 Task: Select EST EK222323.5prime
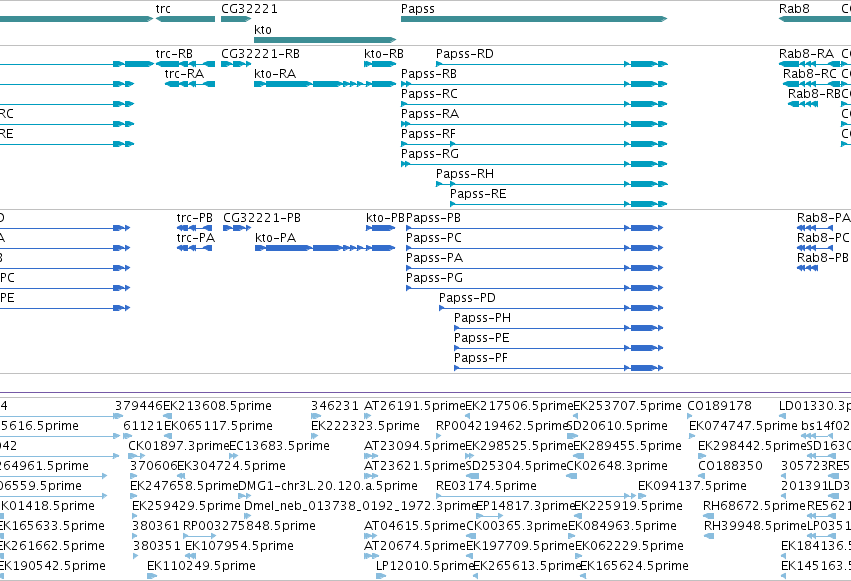pyautogui.click(x=316, y=436)
